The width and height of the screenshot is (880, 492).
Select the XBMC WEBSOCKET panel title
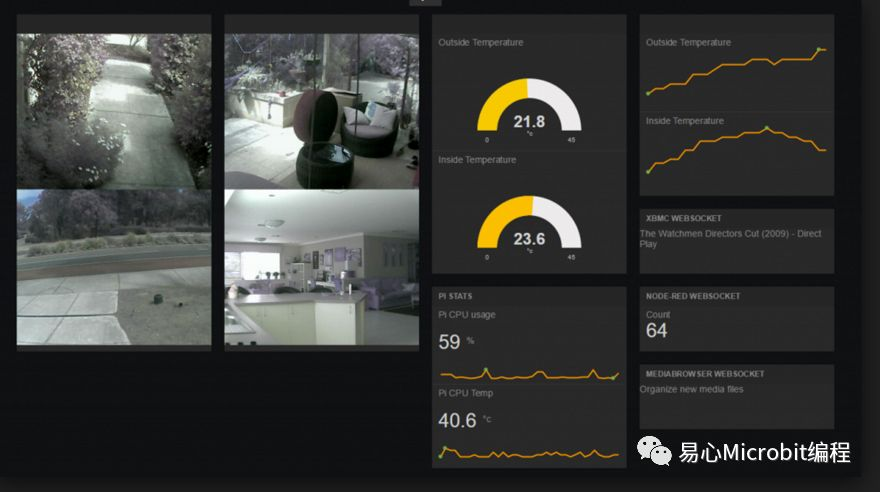683,218
